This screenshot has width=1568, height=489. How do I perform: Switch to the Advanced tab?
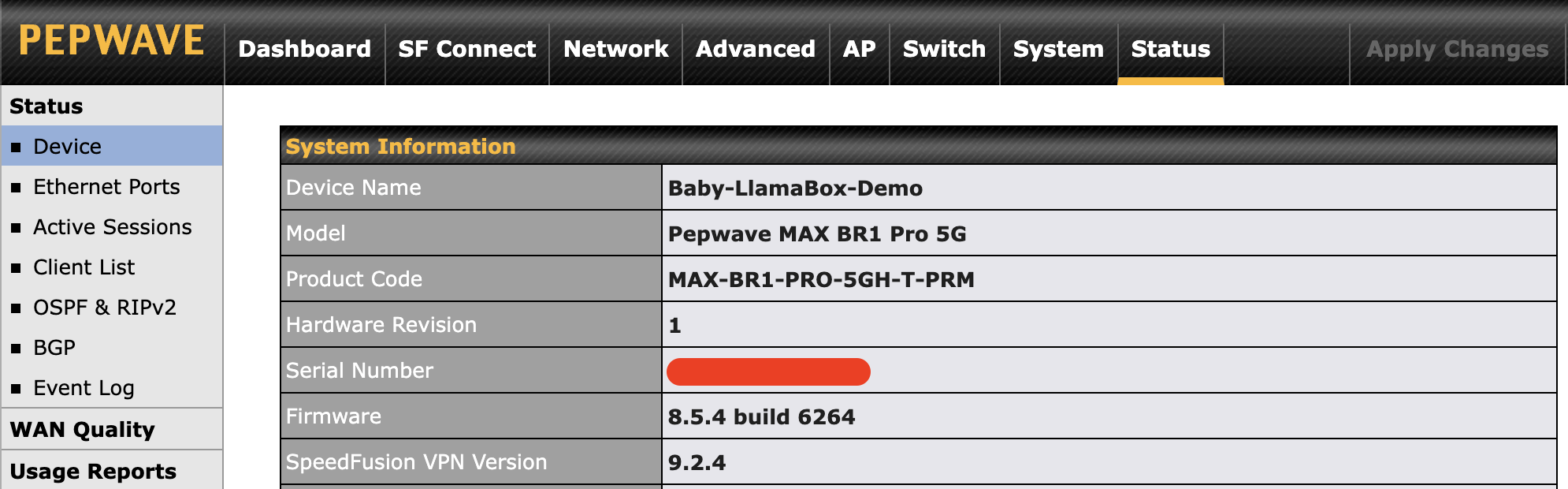pos(755,49)
